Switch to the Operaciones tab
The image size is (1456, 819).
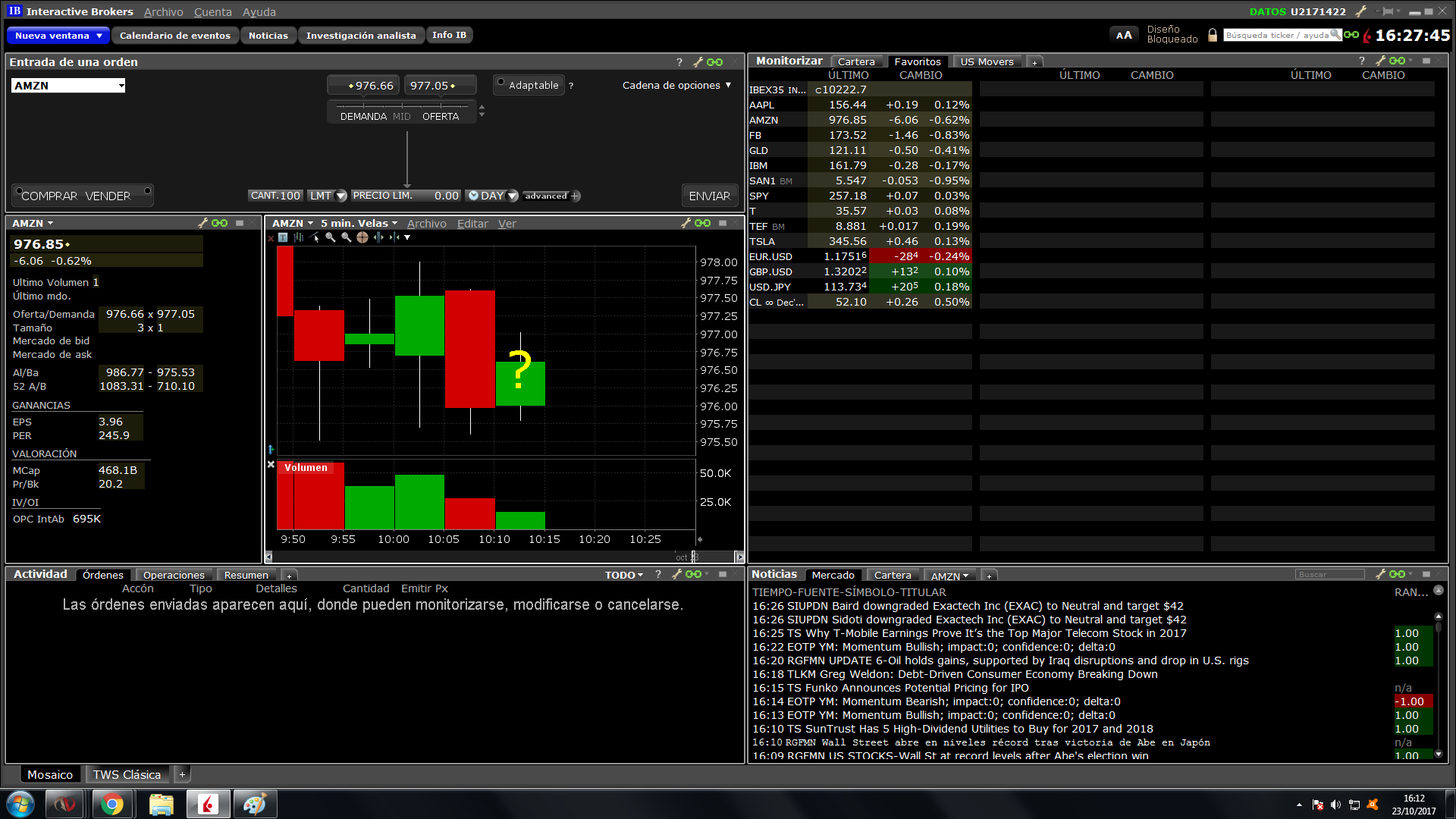click(174, 575)
